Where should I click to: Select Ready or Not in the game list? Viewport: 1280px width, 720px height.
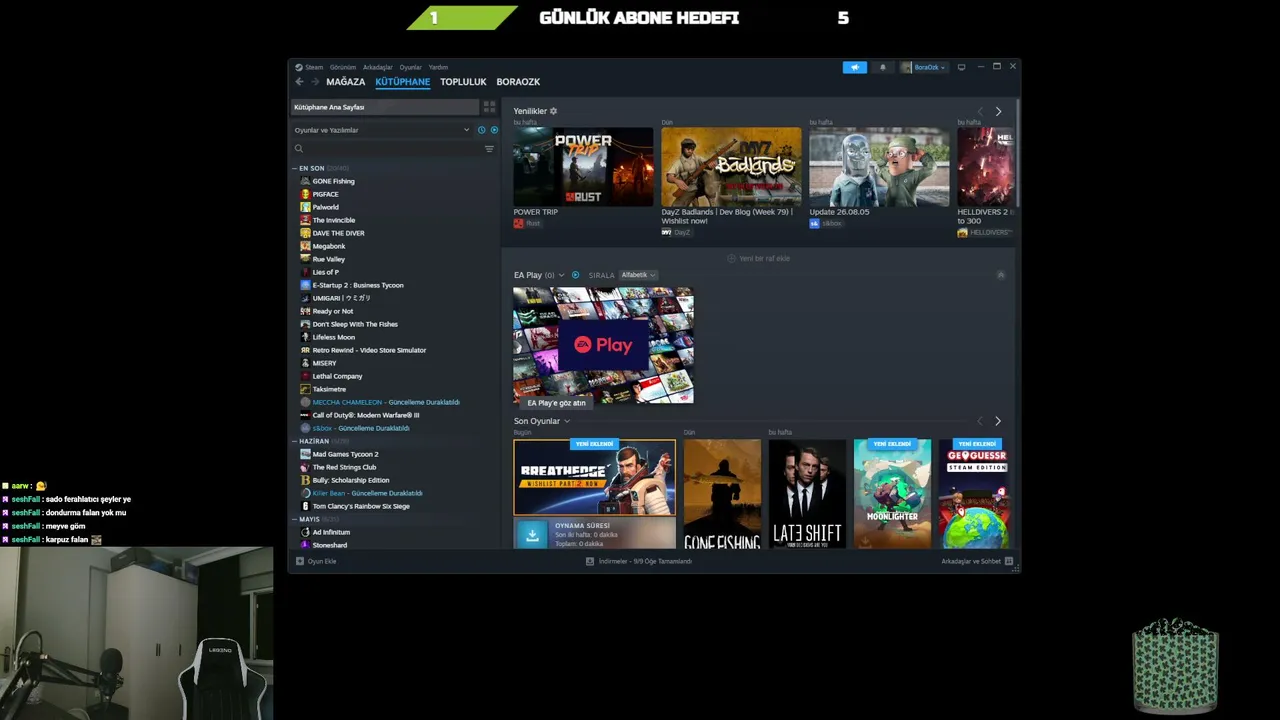coord(332,311)
